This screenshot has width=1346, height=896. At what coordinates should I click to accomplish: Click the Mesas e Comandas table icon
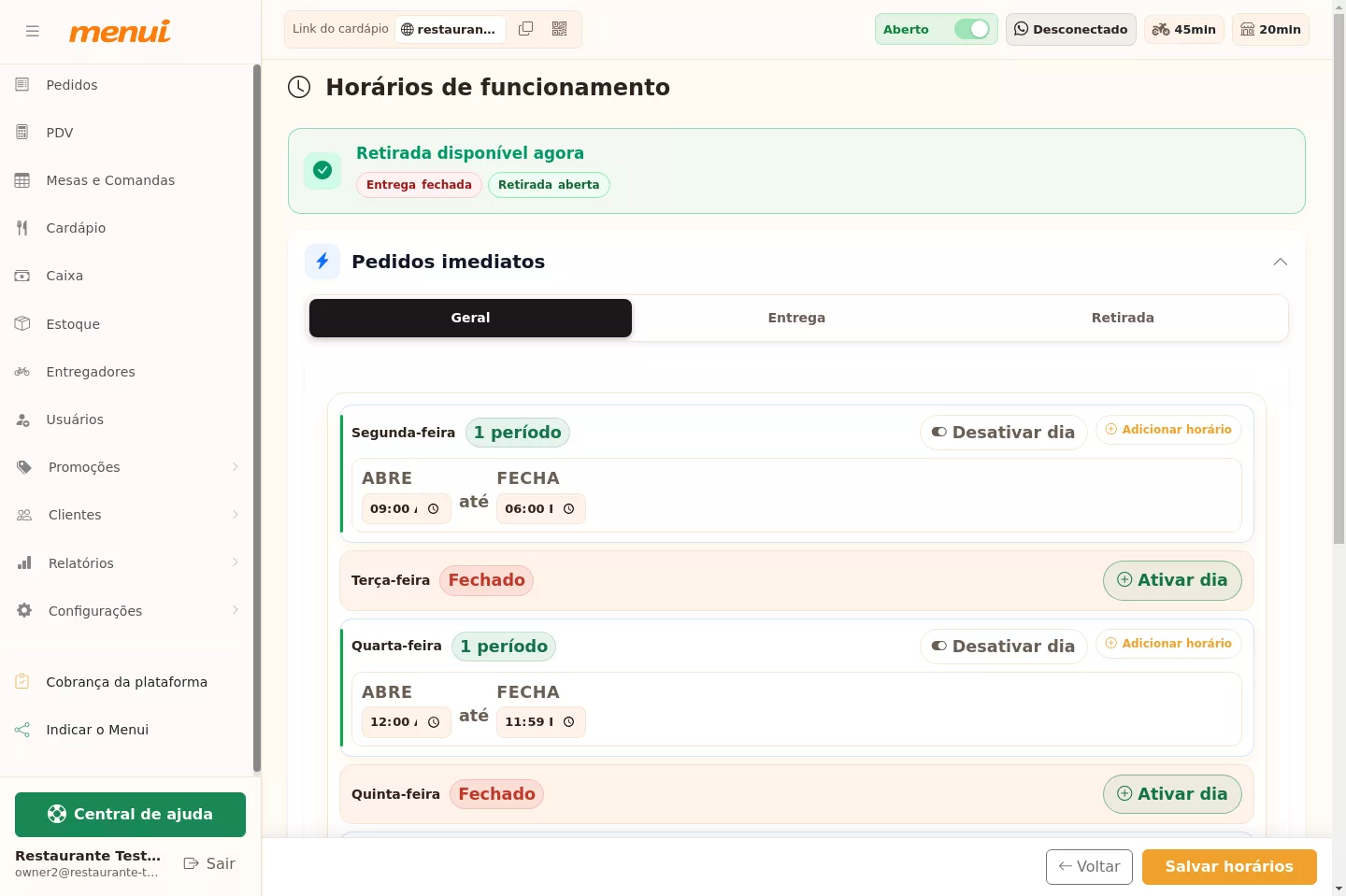pyautogui.click(x=22, y=180)
